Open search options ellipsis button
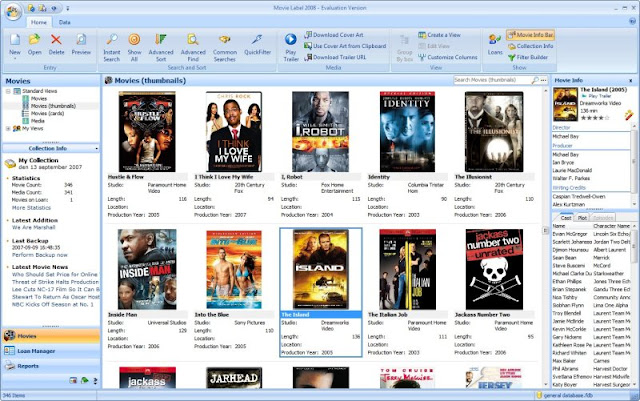The height and width of the screenshot is (401, 640). tap(543, 80)
